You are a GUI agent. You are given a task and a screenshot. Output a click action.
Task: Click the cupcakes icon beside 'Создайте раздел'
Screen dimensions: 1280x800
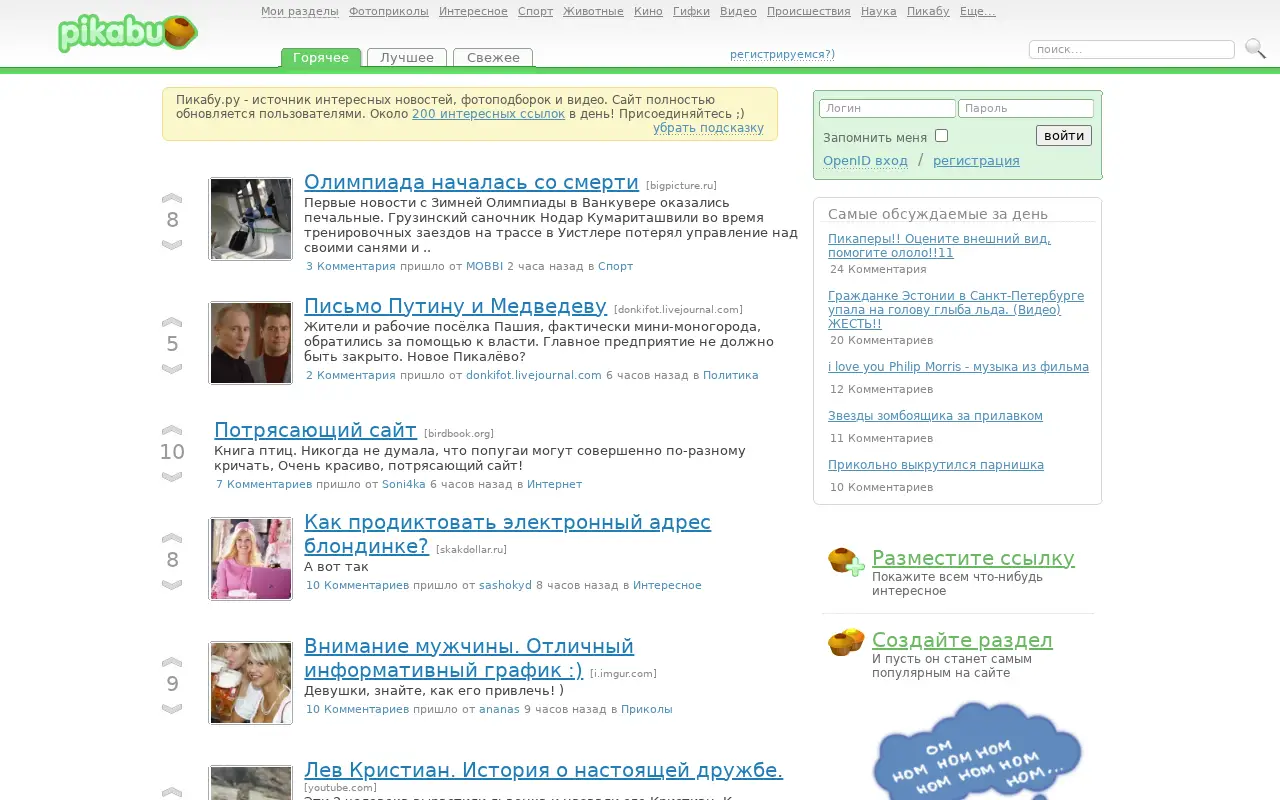pyautogui.click(x=846, y=642)
